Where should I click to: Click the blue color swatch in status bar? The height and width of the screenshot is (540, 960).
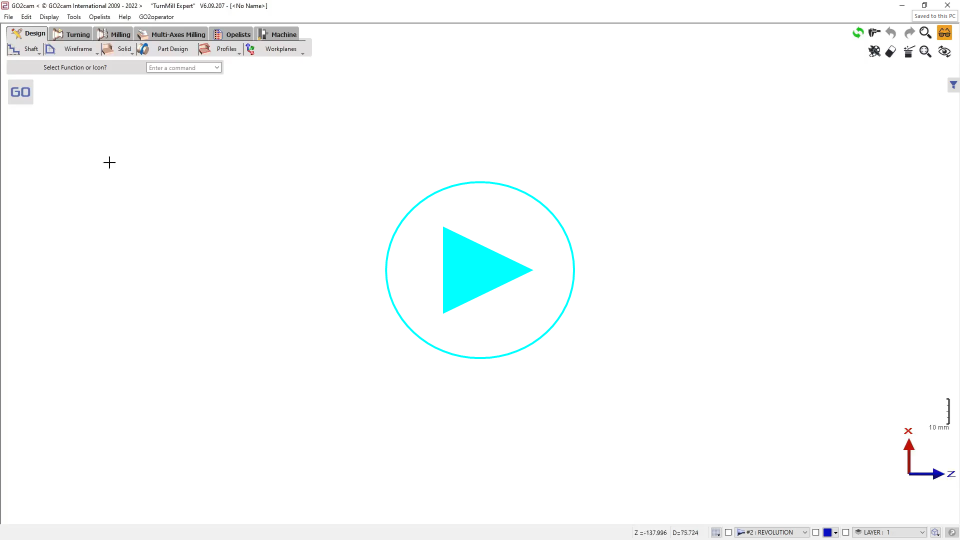point(827,533)
